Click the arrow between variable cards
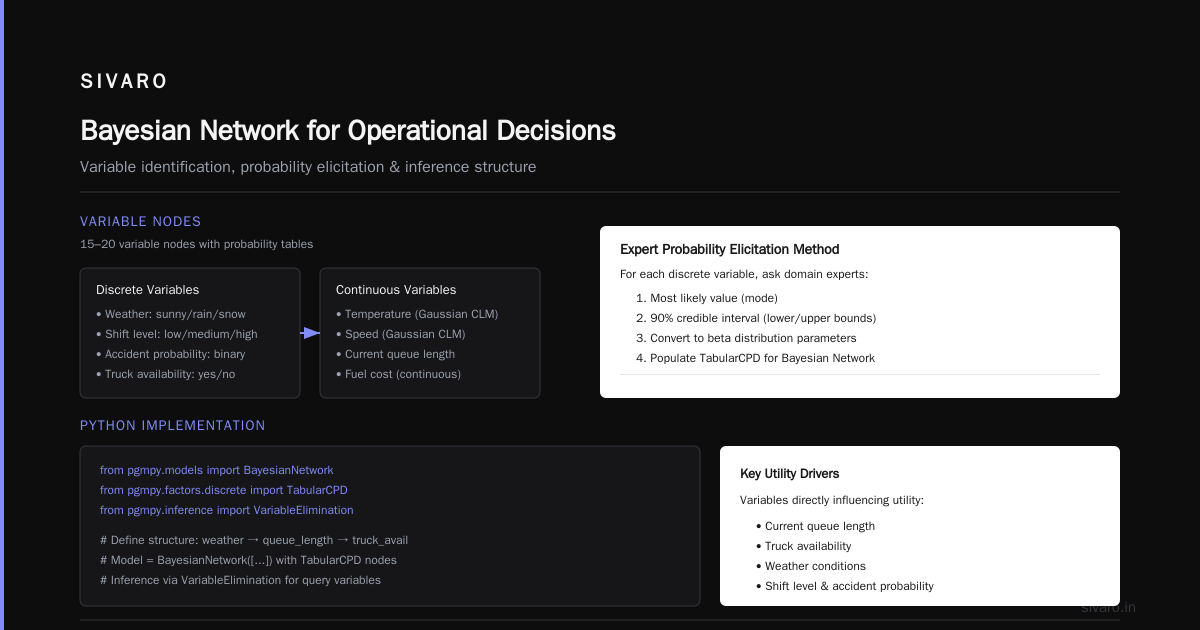Image resolution: width=1200 pixels, height=630 pixels. point(310,333)
